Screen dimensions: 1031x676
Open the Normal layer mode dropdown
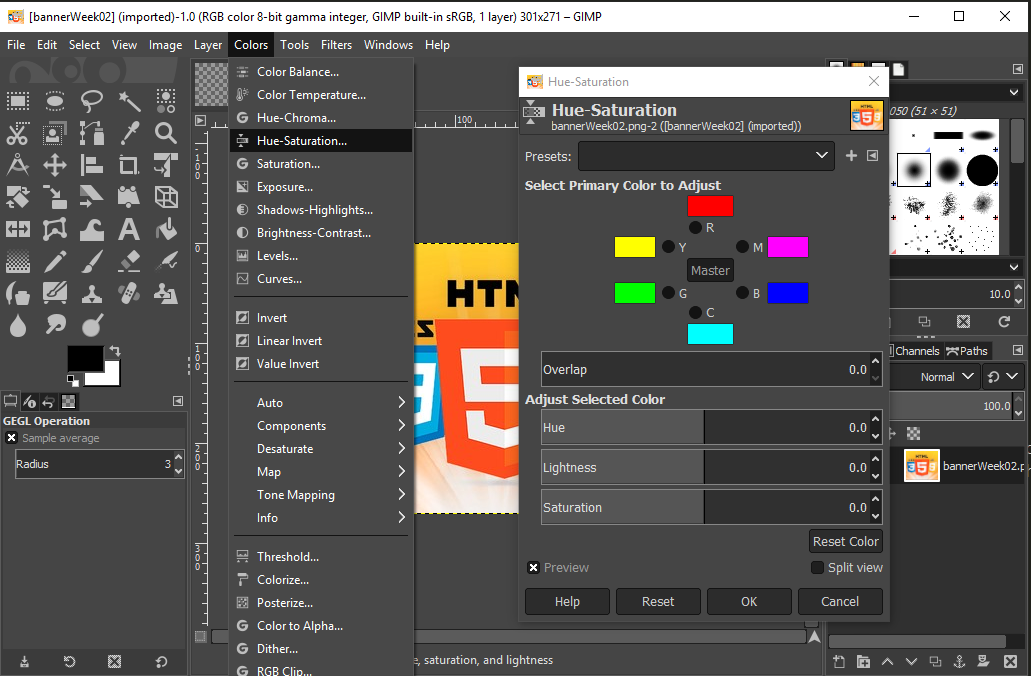tap(946, 377)
